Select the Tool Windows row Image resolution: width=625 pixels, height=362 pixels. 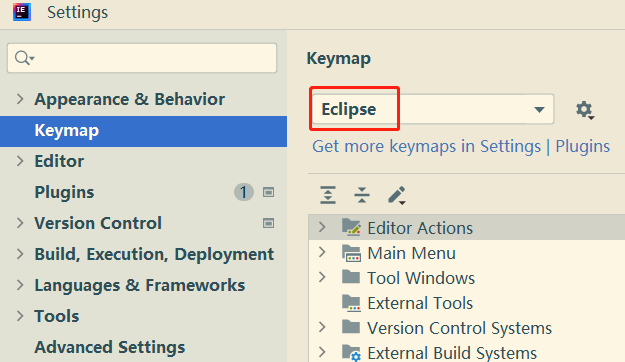click(x=467, y=278)
